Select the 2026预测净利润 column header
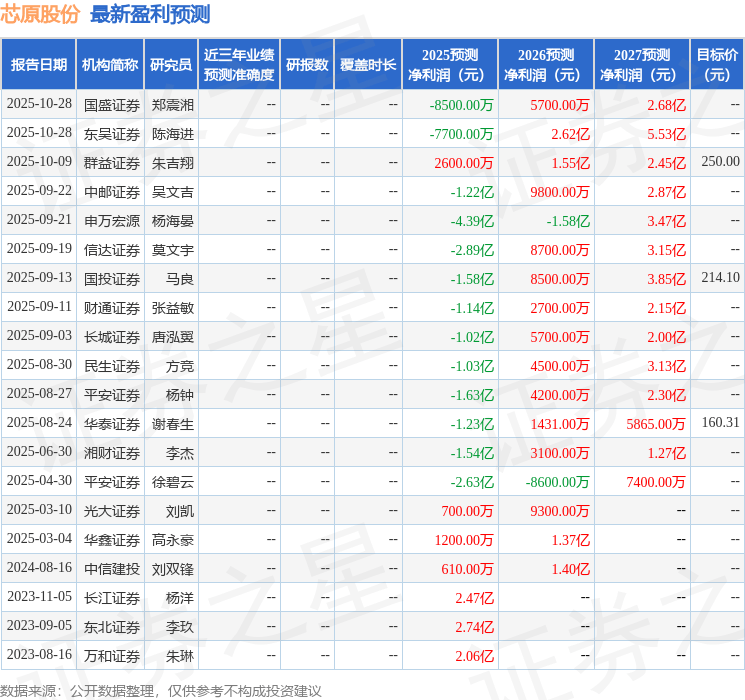745x700 pixels. pyautogui.click(x=545, y=65)
